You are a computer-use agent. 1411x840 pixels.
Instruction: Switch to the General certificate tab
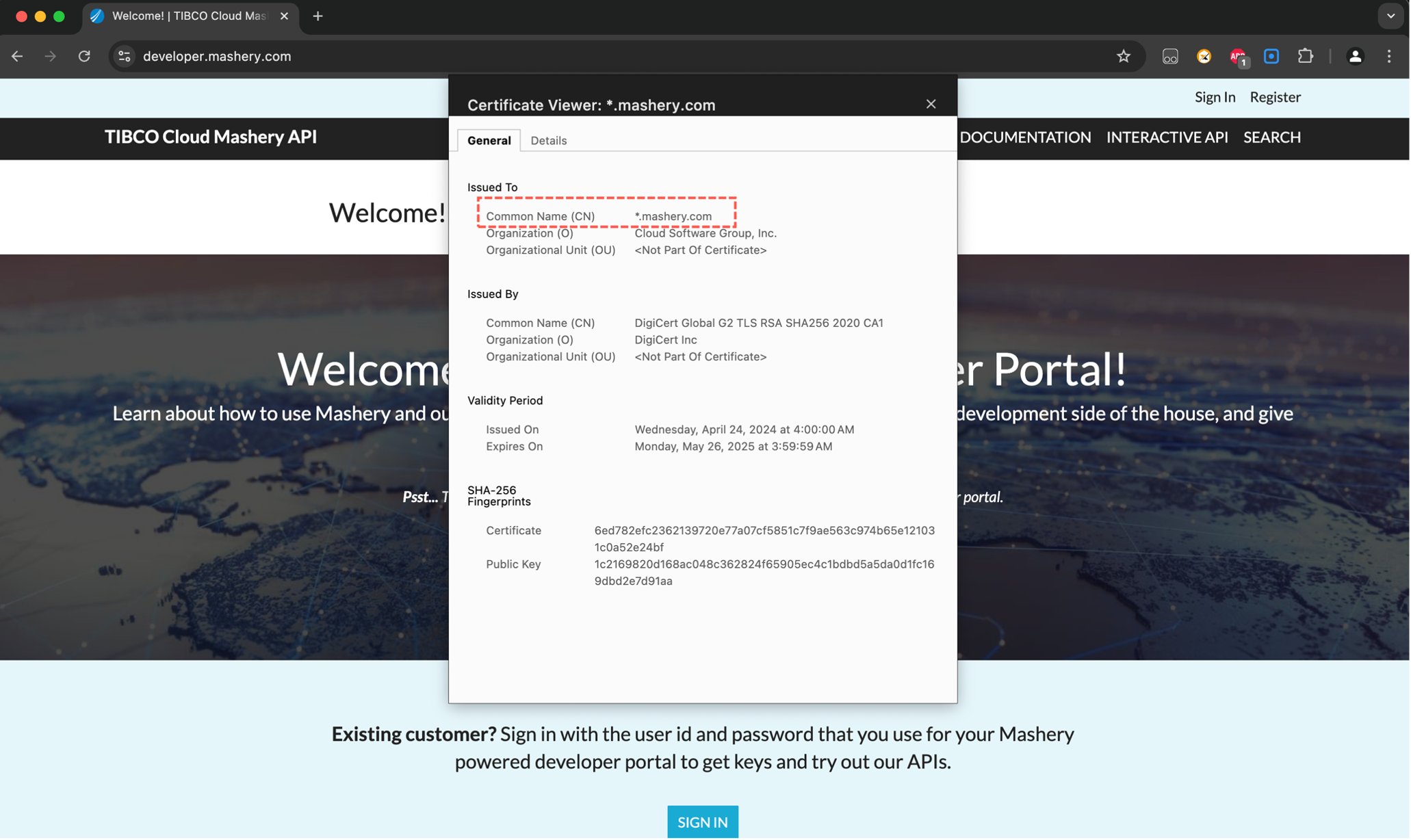click(489, 141)
